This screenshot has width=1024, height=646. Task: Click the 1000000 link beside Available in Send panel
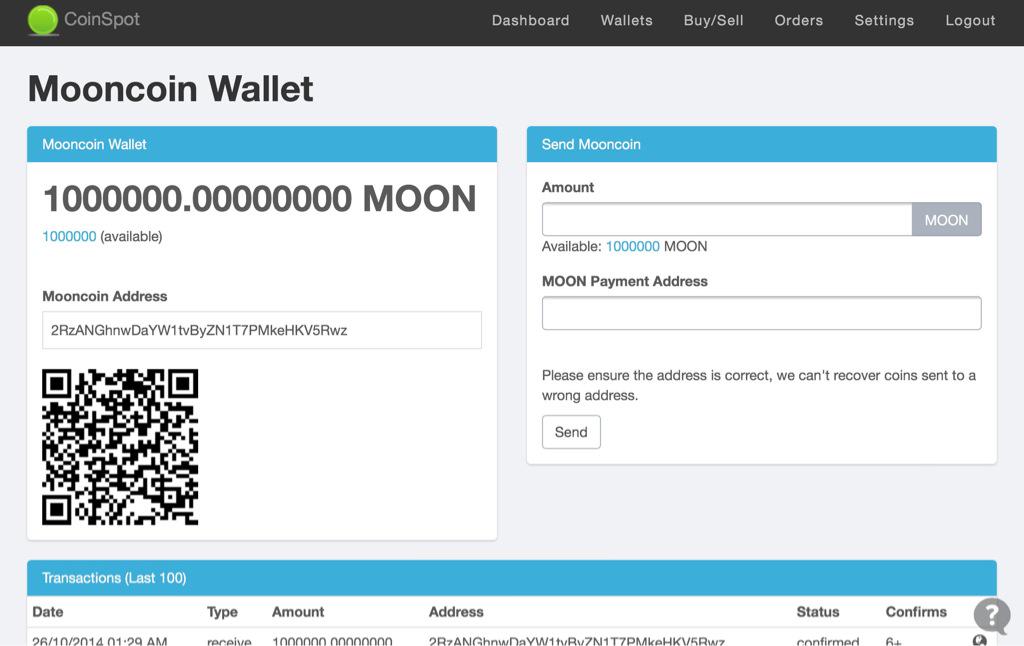[x=633, y=246]
